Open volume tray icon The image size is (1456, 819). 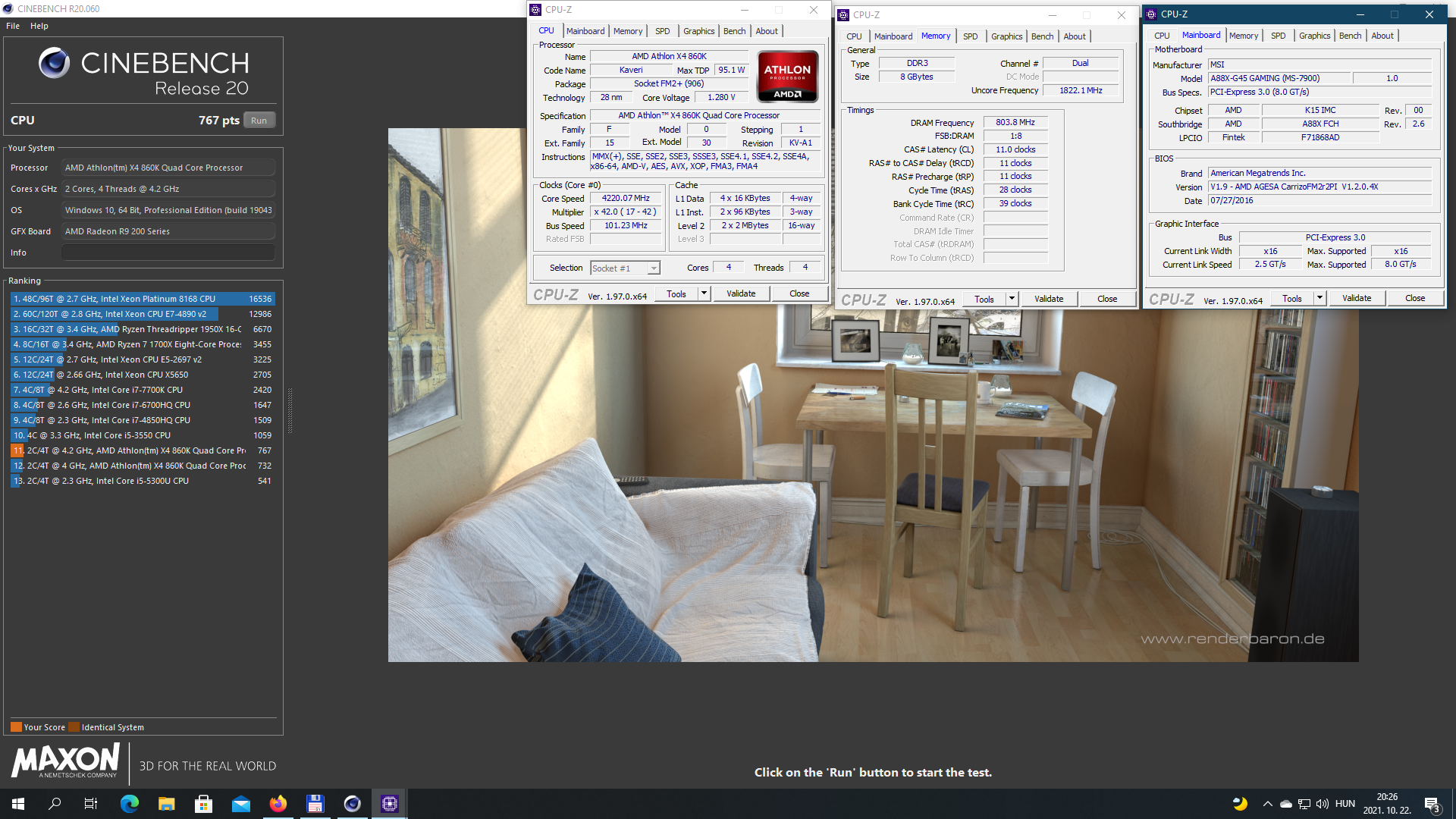(1323, 804)
